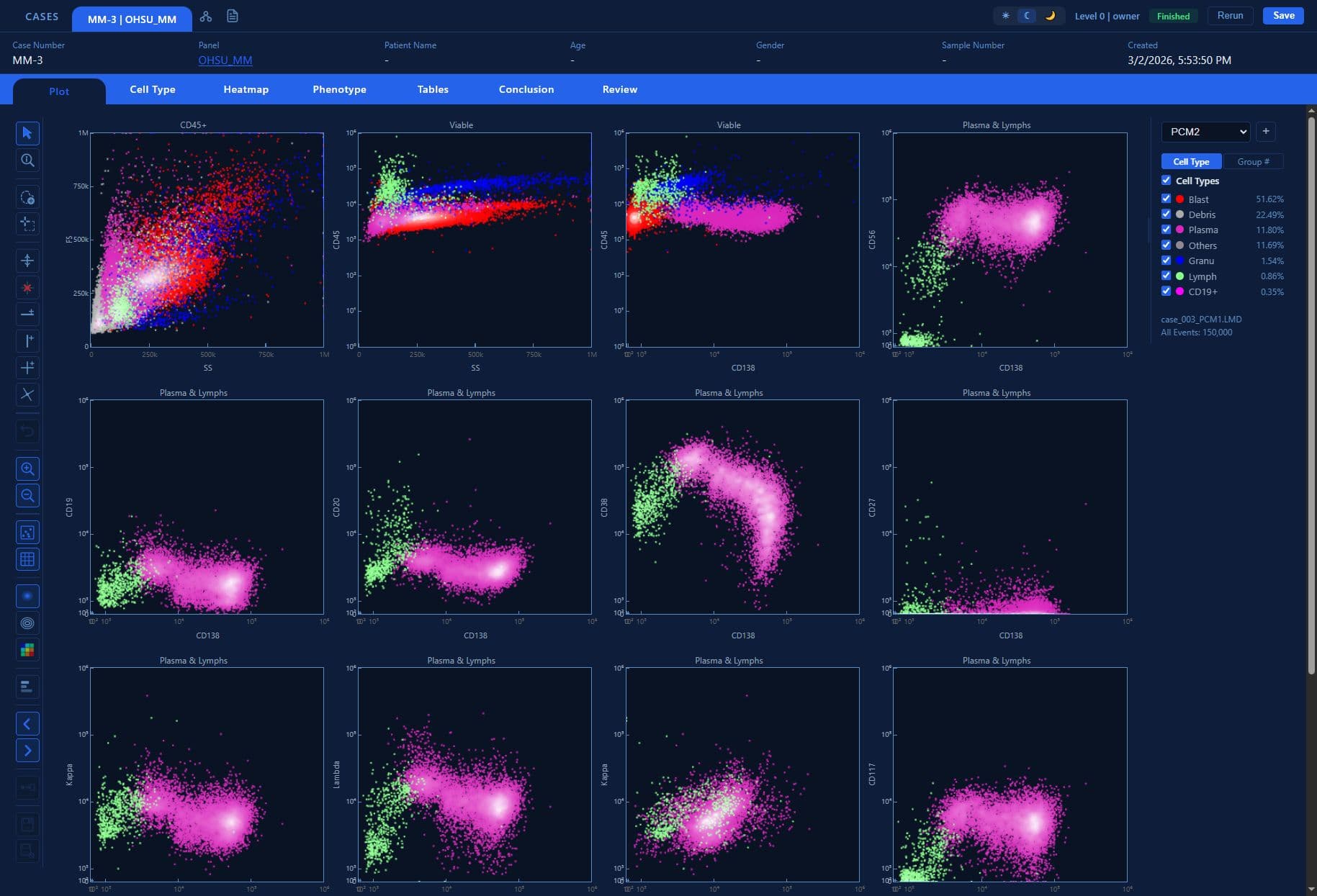Click the Rerun button
The image size is (1317, 896).
coord(1230,15)
